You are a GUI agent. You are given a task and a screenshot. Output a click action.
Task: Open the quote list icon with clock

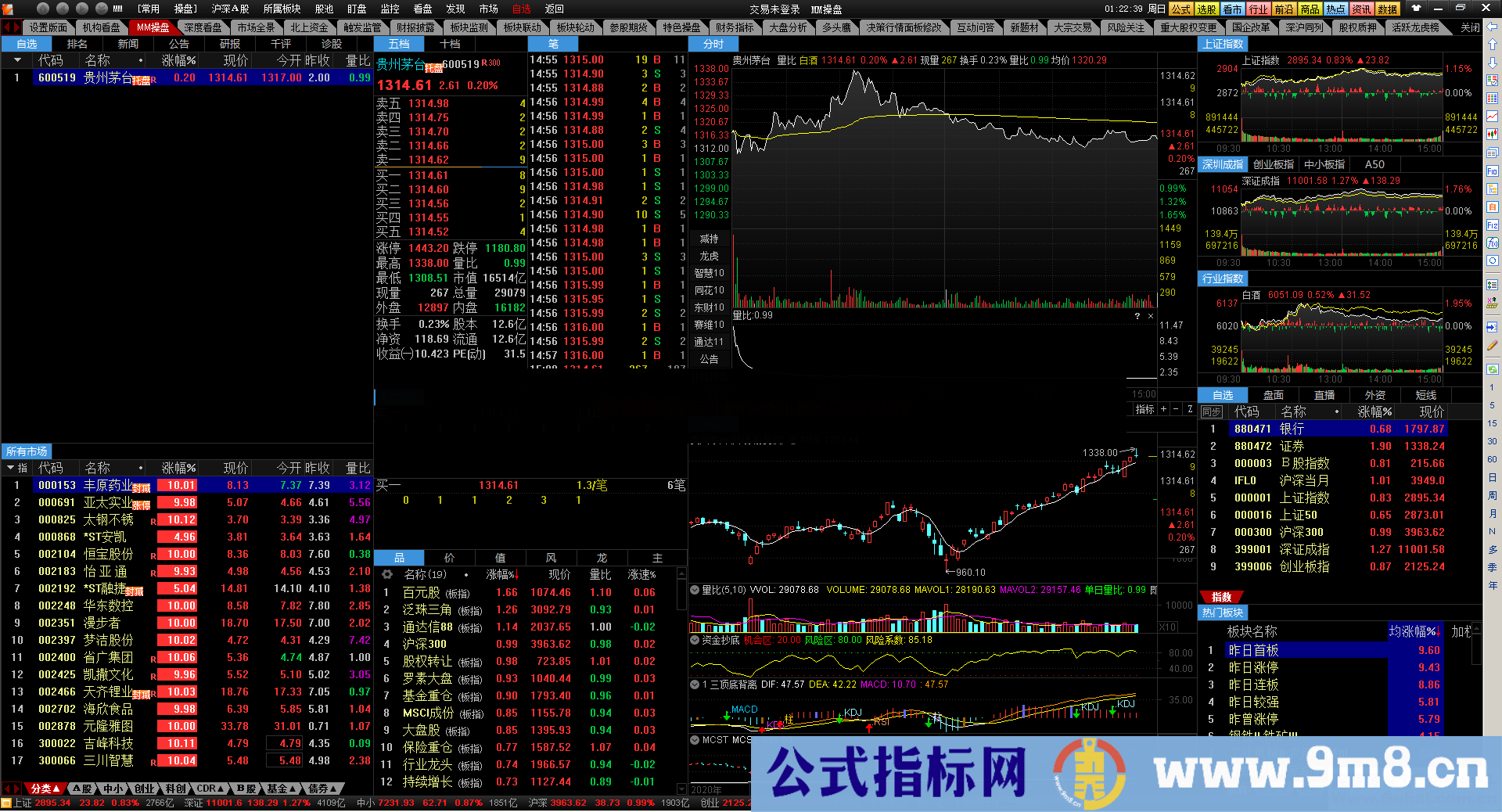click(x=1493, y=81)
